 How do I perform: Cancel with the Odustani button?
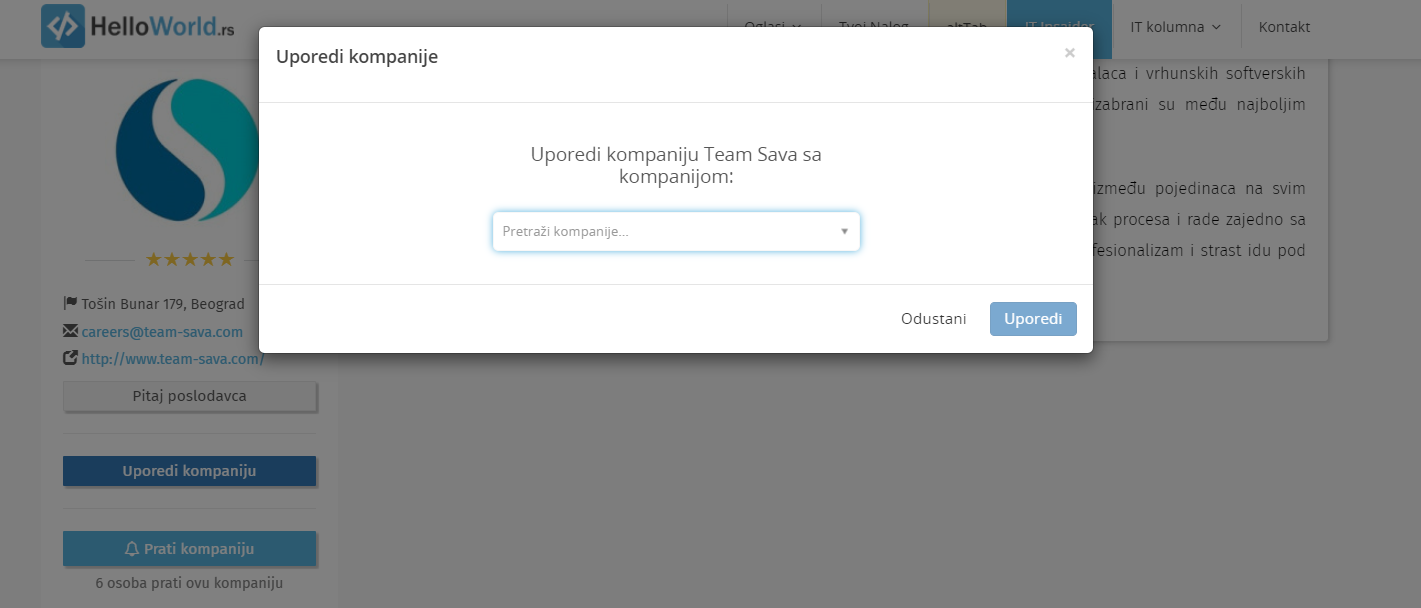(x=933, y=319)
